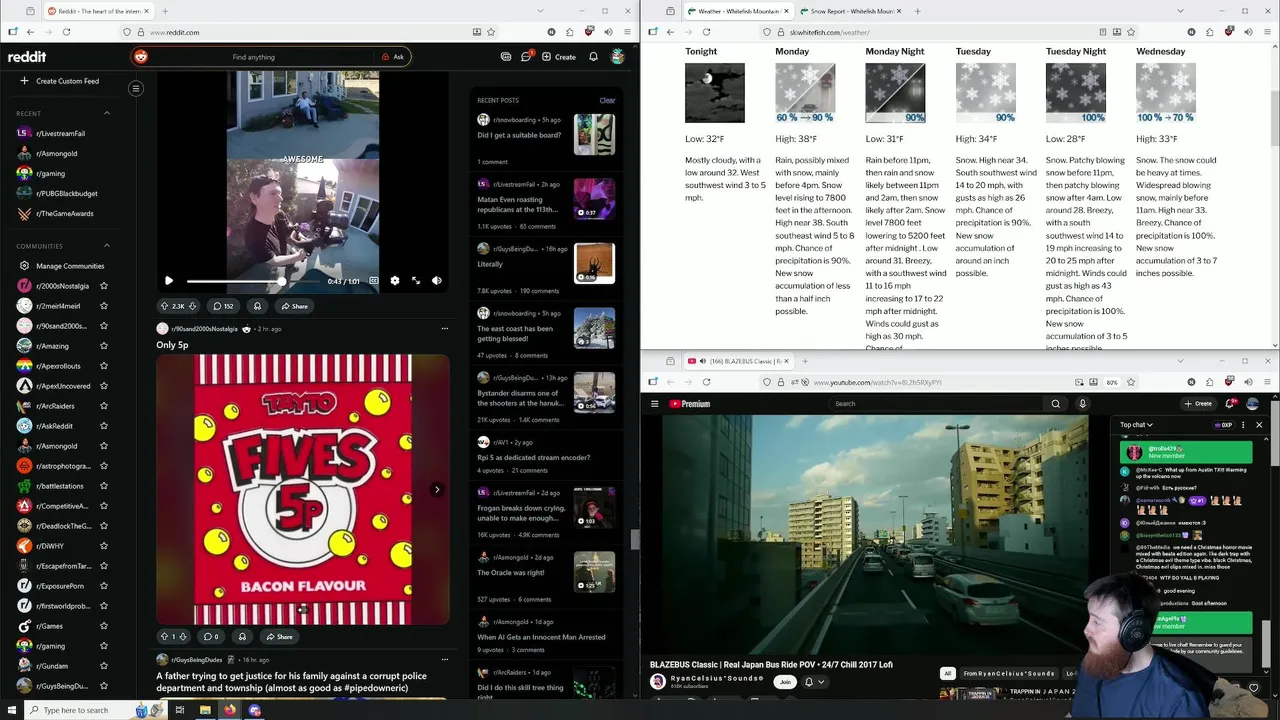Open Manage Communities
1280x720 pixels.
[x=62, y=266]
